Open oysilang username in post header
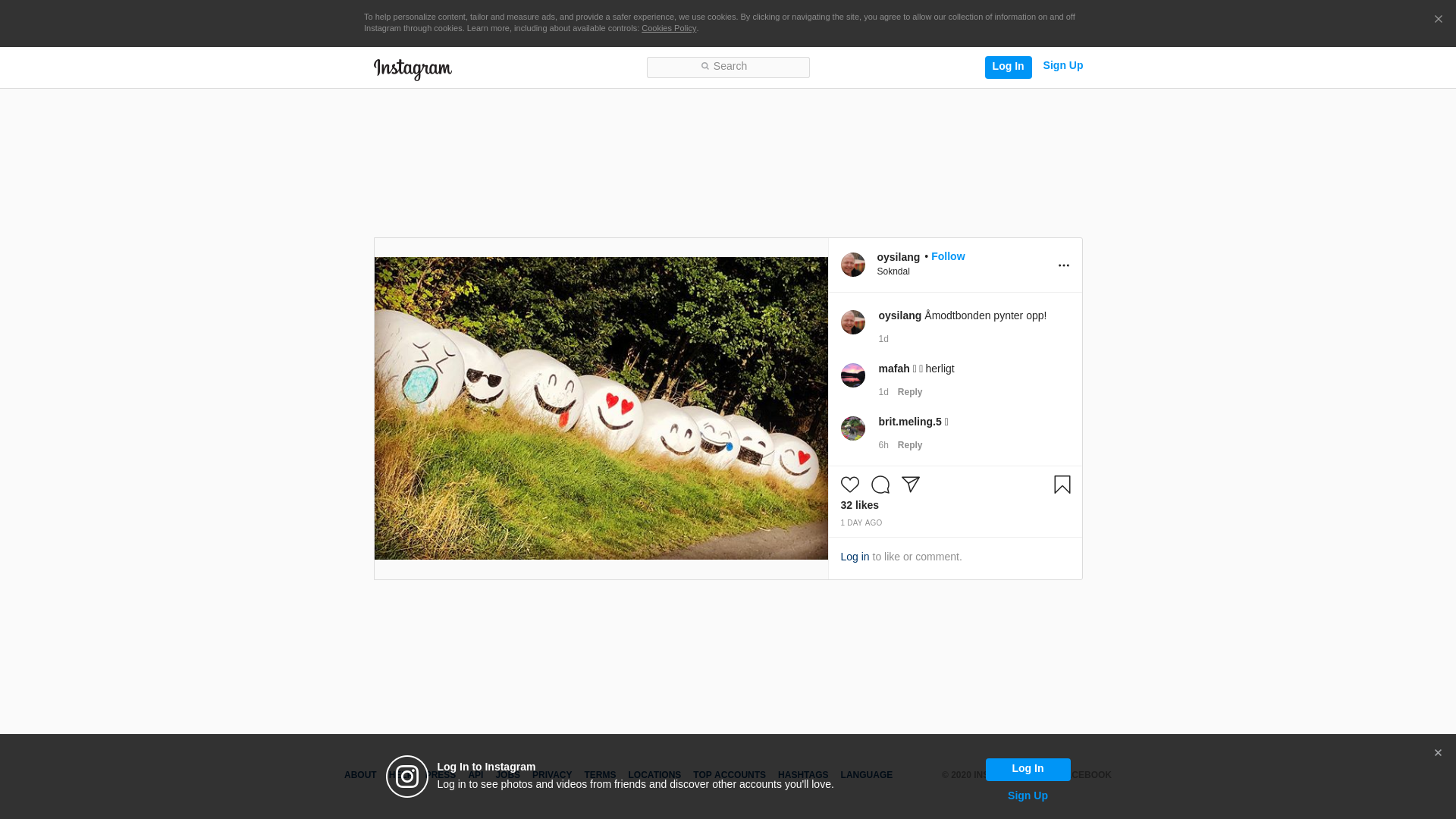 899,257
